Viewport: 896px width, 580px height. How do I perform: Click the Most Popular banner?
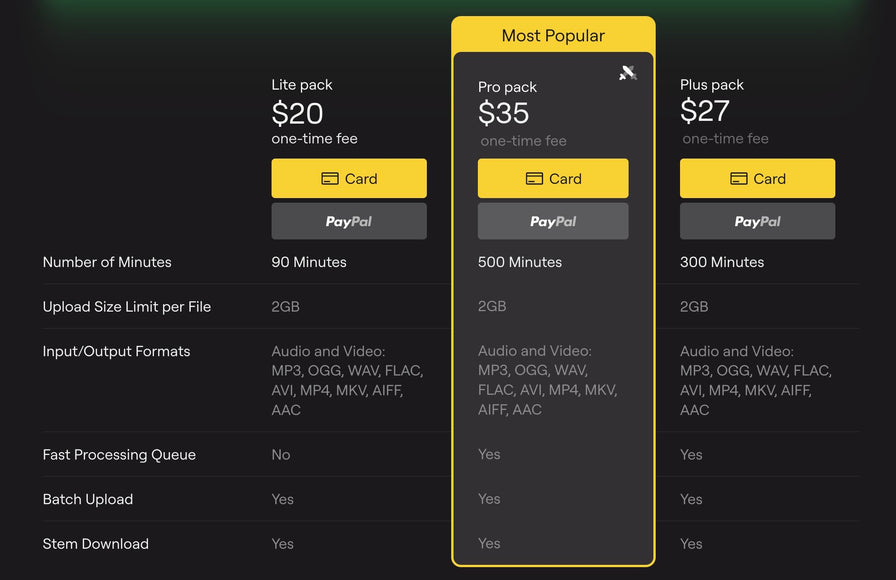click(x=553, y=36)
